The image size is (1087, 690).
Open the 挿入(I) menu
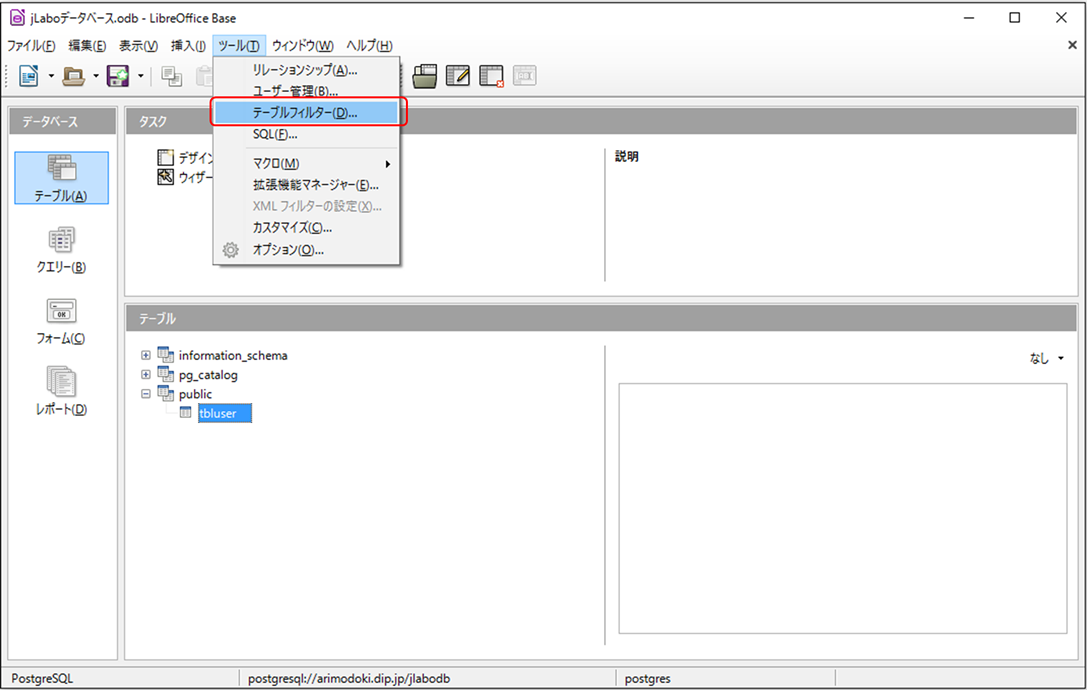188,46
